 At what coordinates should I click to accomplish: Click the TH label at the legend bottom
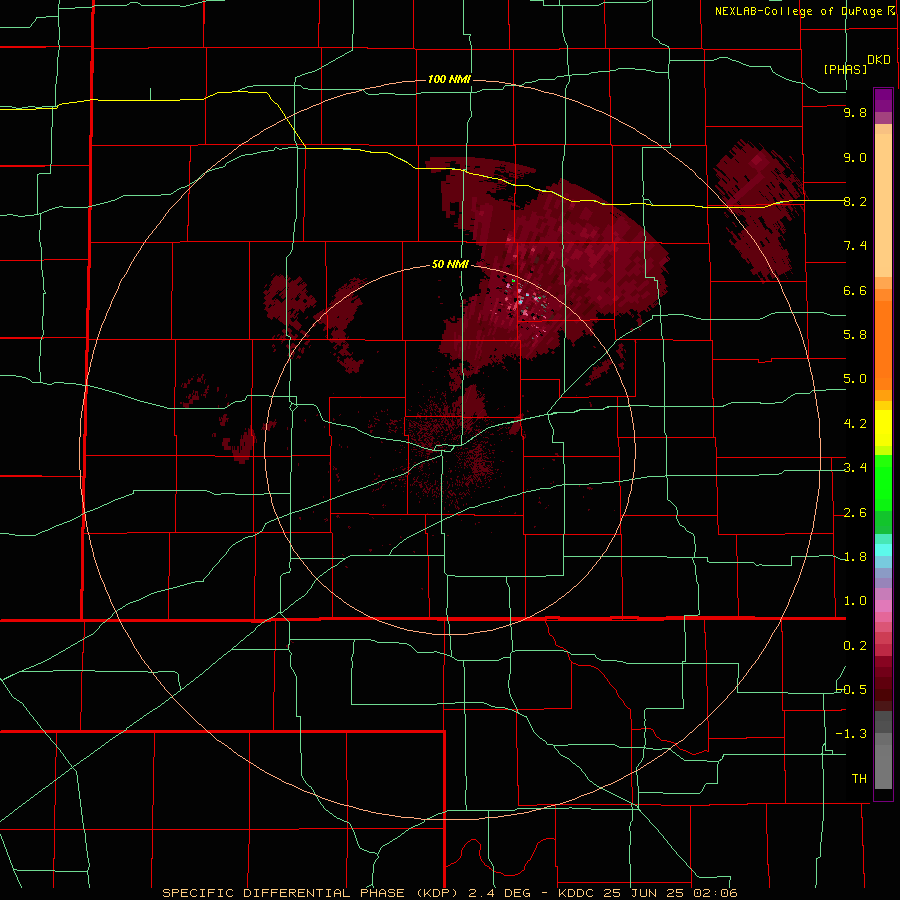859,779
